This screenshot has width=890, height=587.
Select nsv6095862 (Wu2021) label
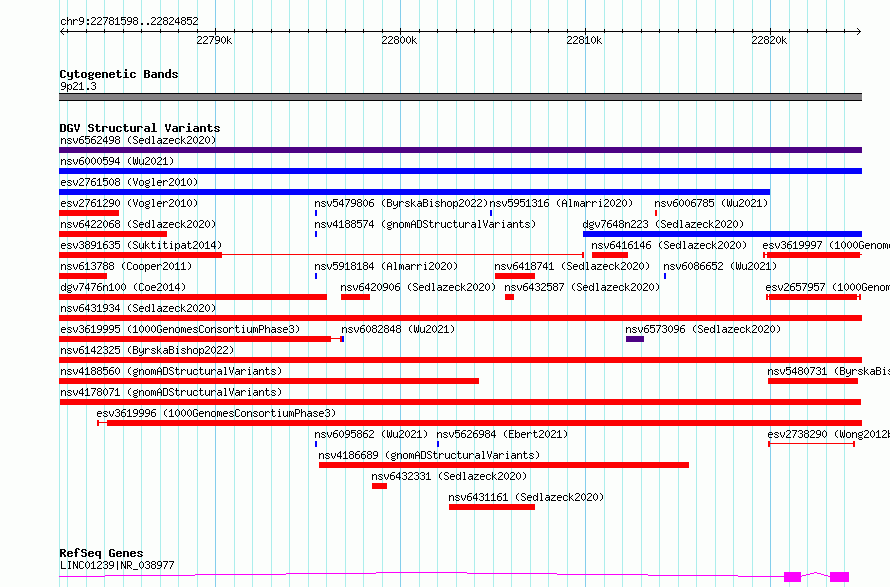371,434
